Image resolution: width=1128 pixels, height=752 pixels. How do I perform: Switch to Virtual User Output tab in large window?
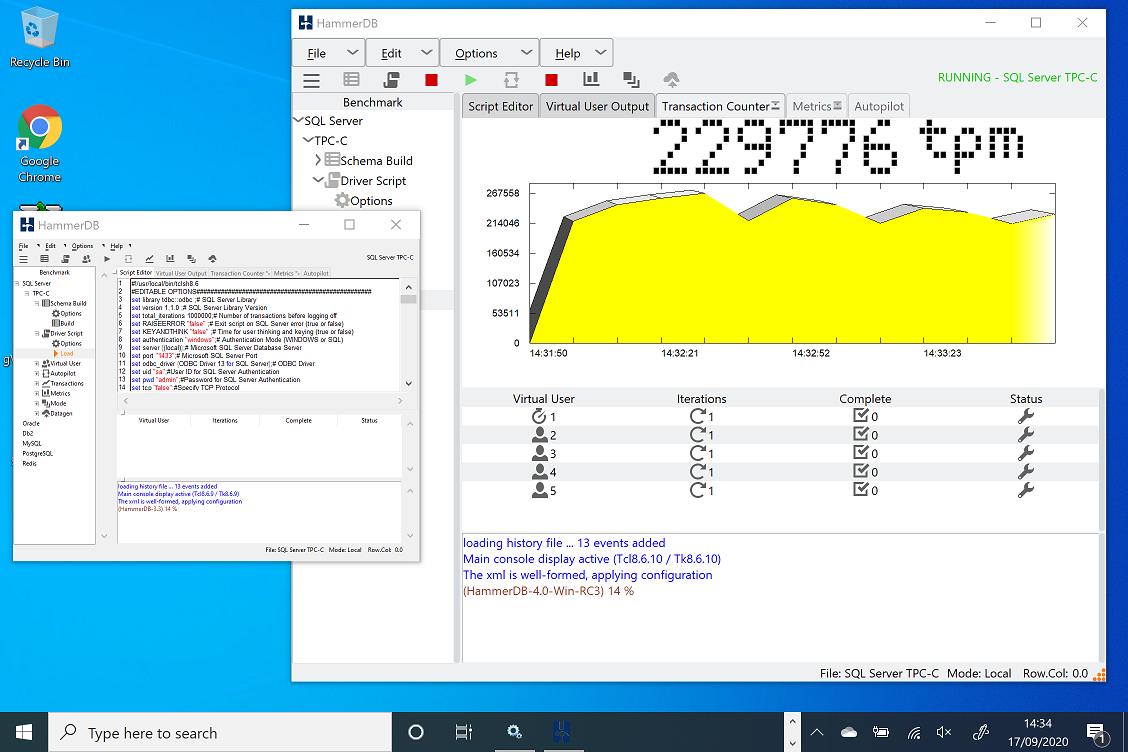click(x=597, y=106)
